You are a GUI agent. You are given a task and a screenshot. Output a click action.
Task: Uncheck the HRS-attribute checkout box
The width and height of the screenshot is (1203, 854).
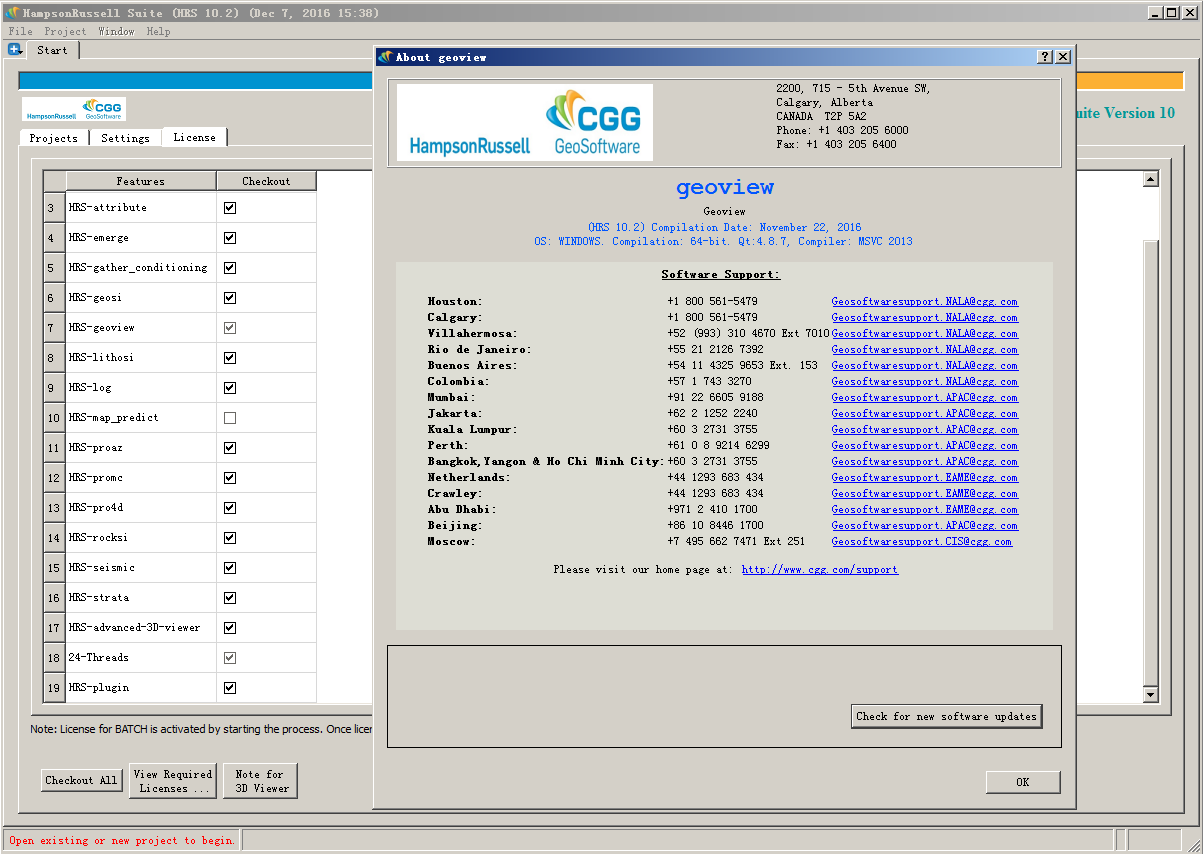(230, 208)
